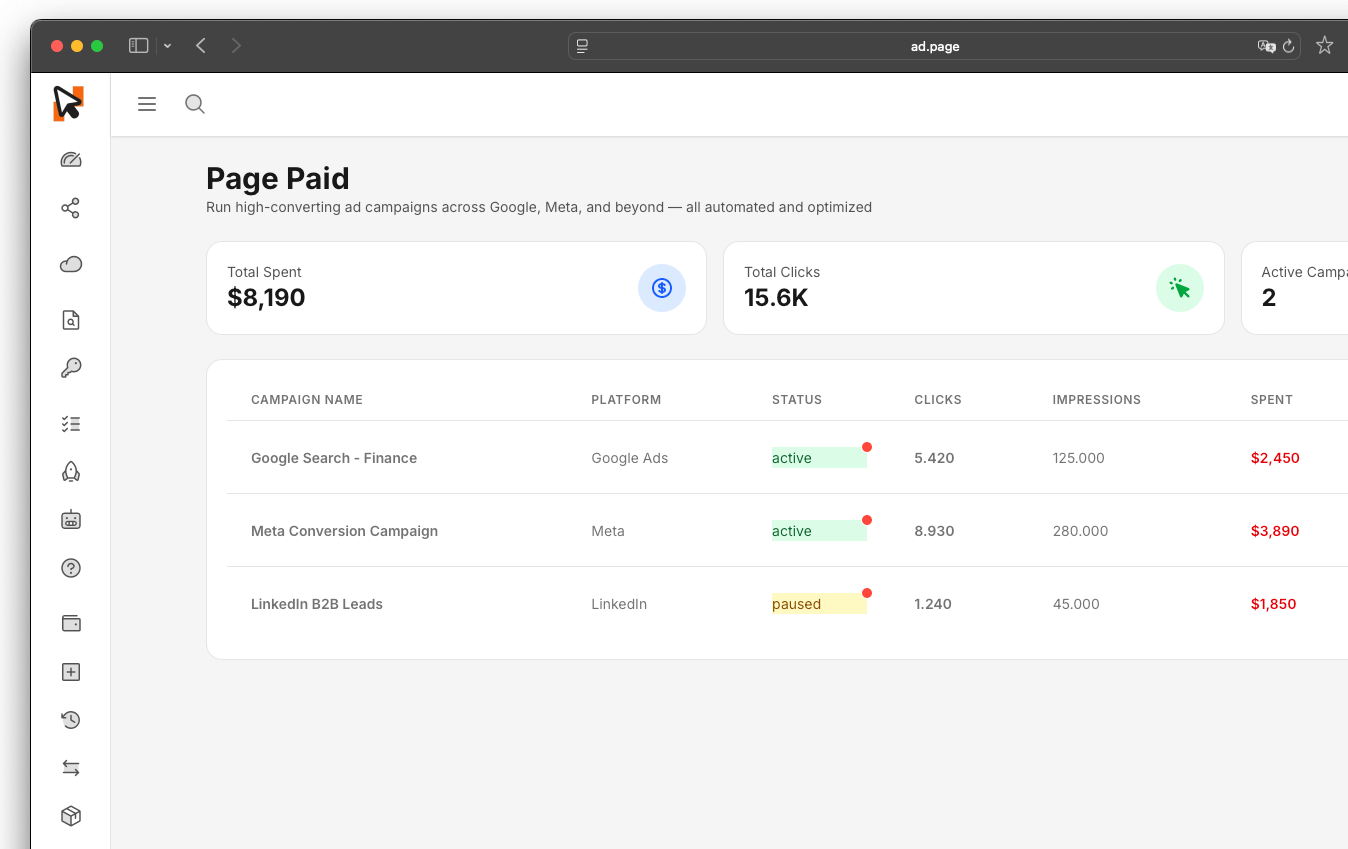
Task: Go back to the previous page
Action: (x=201, y=45)
